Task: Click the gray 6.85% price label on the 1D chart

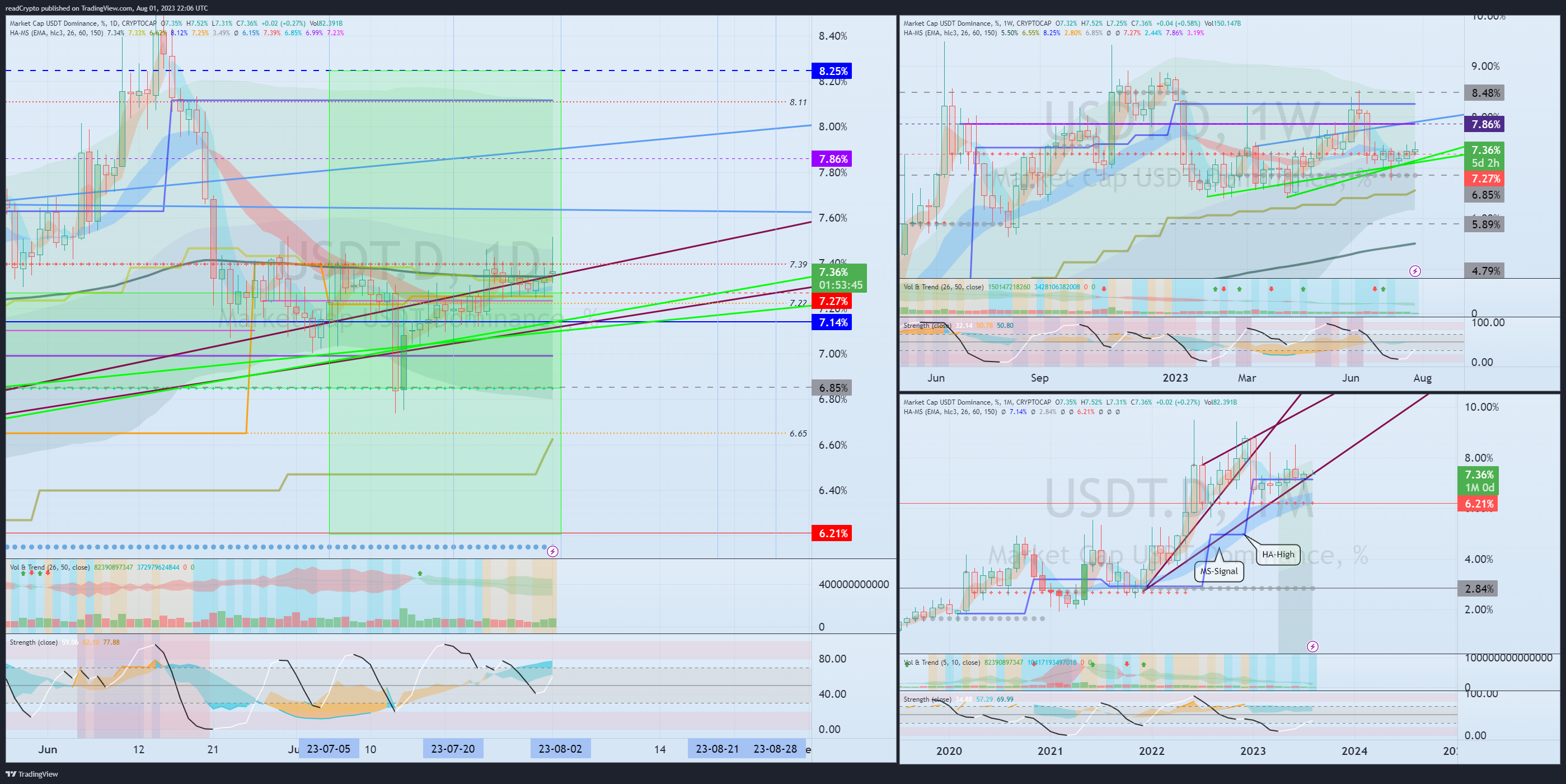Action: pyautogui.click(x=832, y=388)
